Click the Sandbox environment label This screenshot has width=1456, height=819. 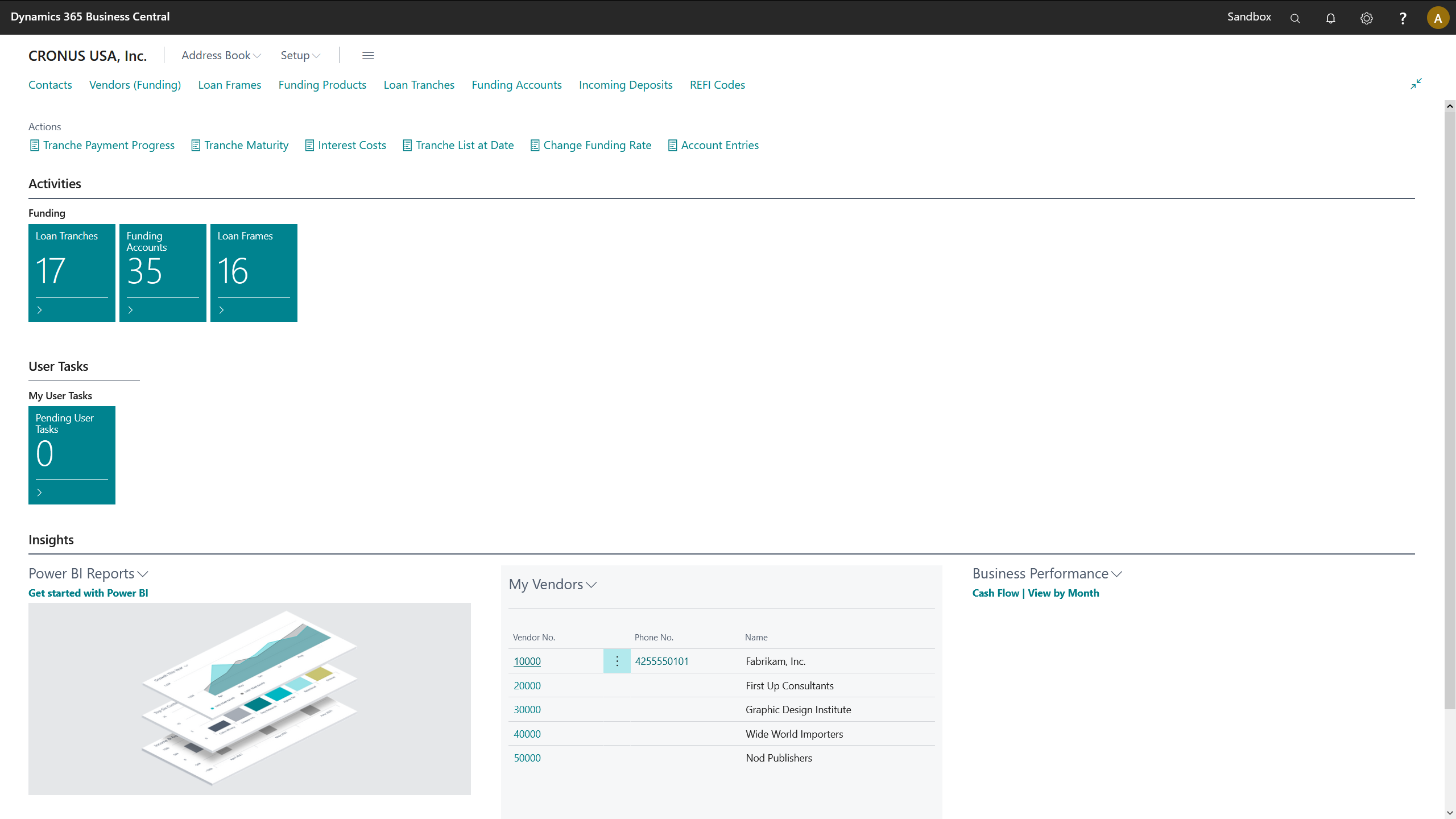click(1249, 17)
